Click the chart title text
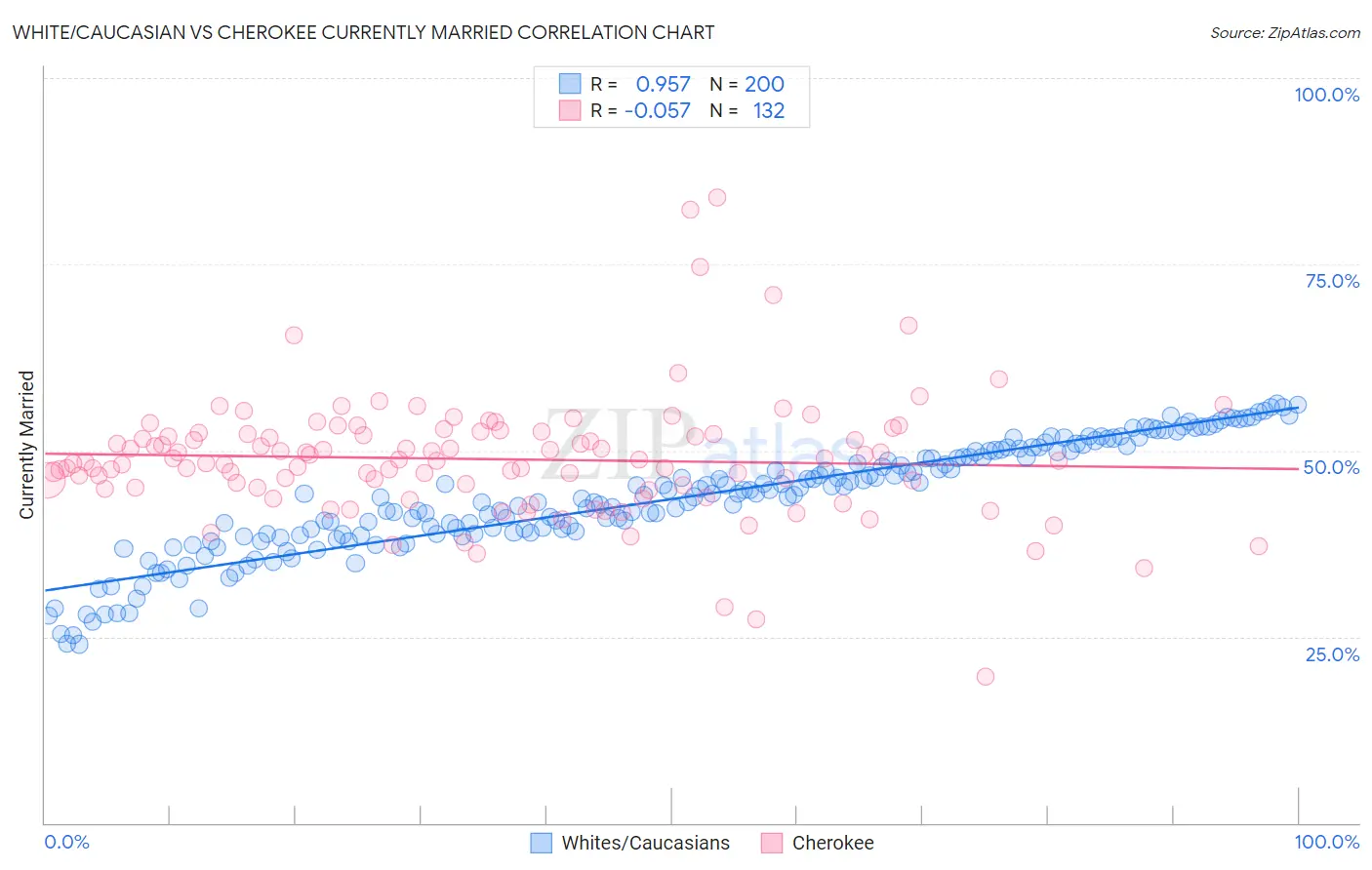 [363, 33]
